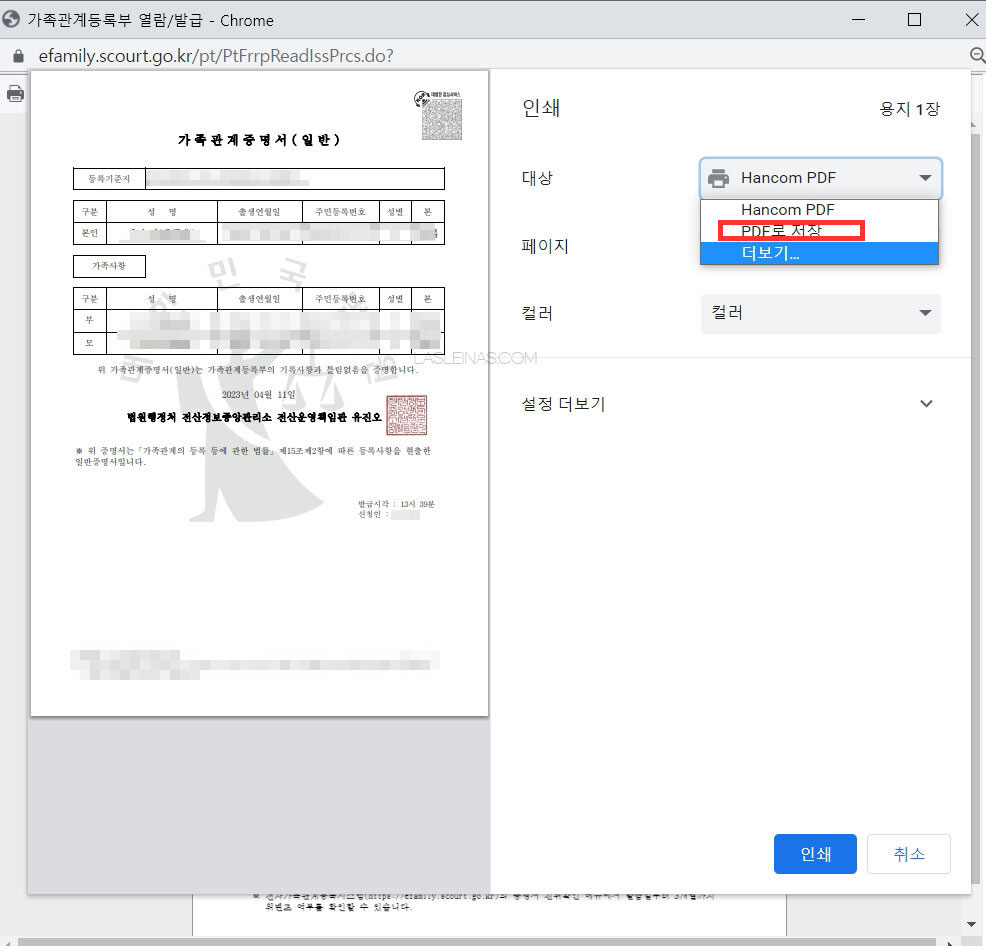The image size is (986, 946).
Task: Click the 인쇄 heading in the dialog
Action: (541, 108)
